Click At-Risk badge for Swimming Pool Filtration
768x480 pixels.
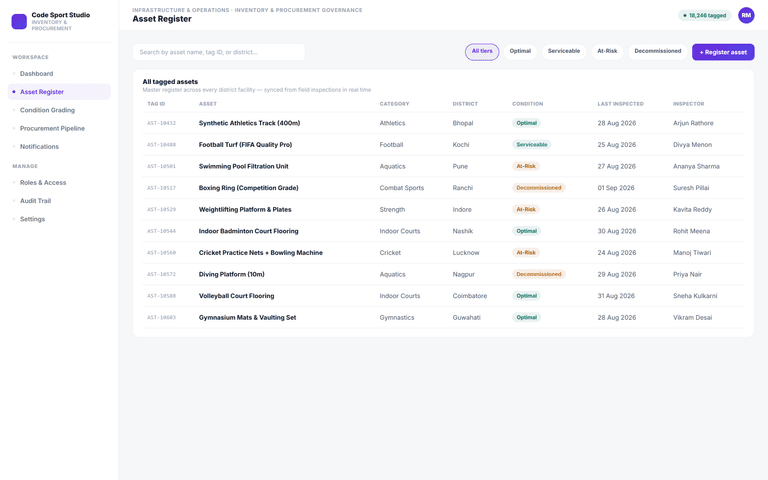tap(526, 166)
